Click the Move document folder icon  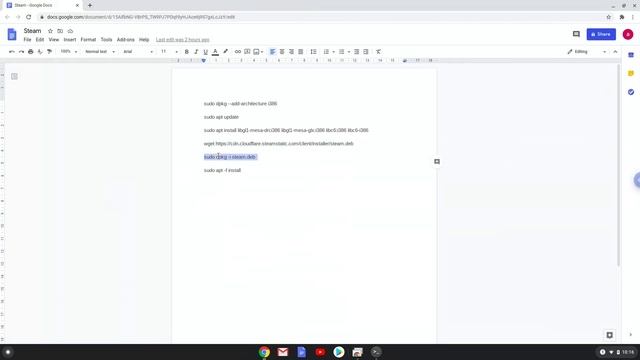click(x=60, y=31)
